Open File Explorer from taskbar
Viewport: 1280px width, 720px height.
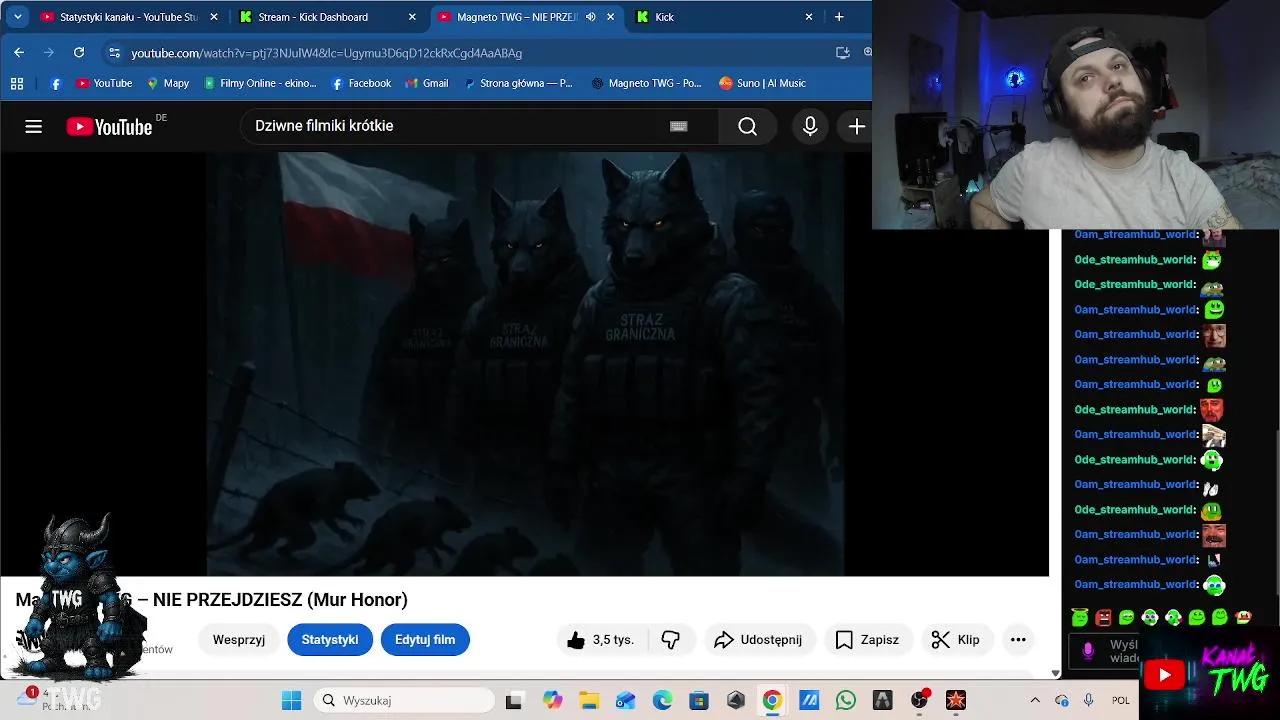[x=589, y=701]
